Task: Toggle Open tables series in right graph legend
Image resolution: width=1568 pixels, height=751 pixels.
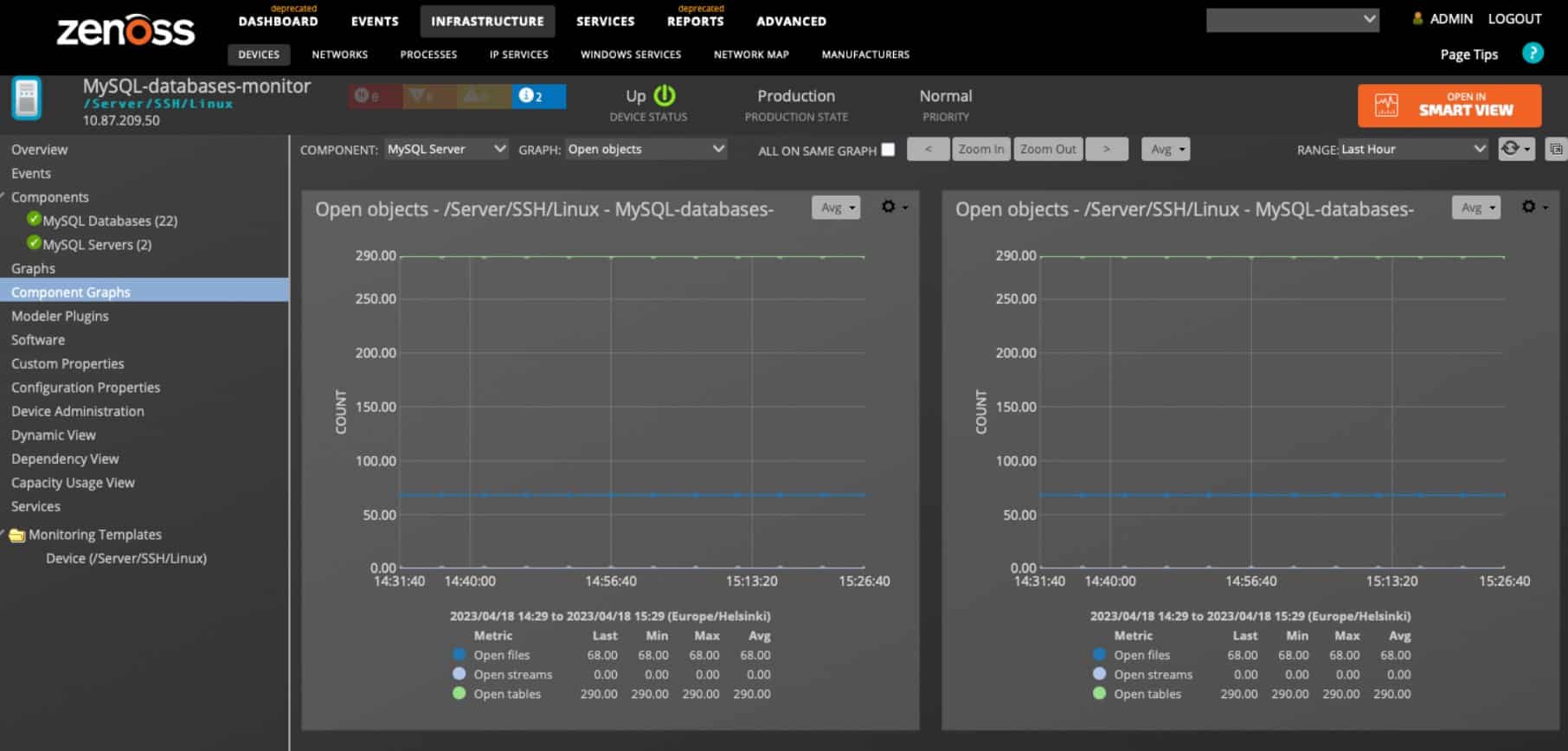Action: (1099, 694)
